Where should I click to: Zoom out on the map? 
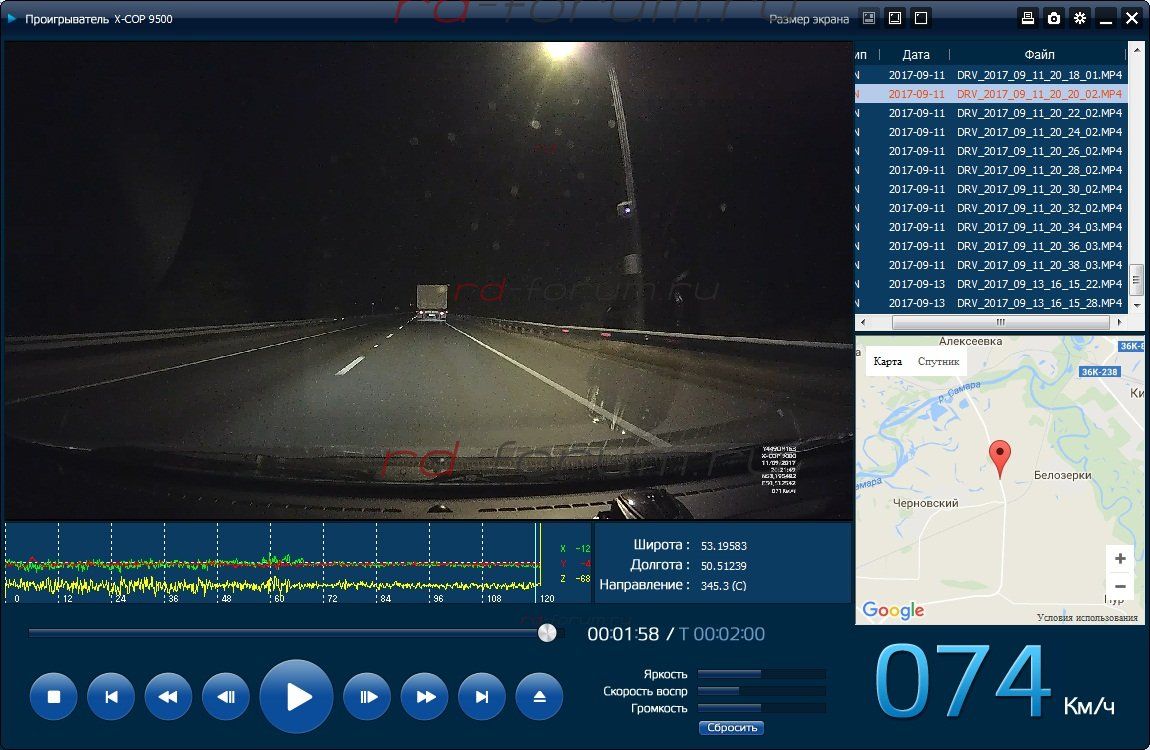1120,586
